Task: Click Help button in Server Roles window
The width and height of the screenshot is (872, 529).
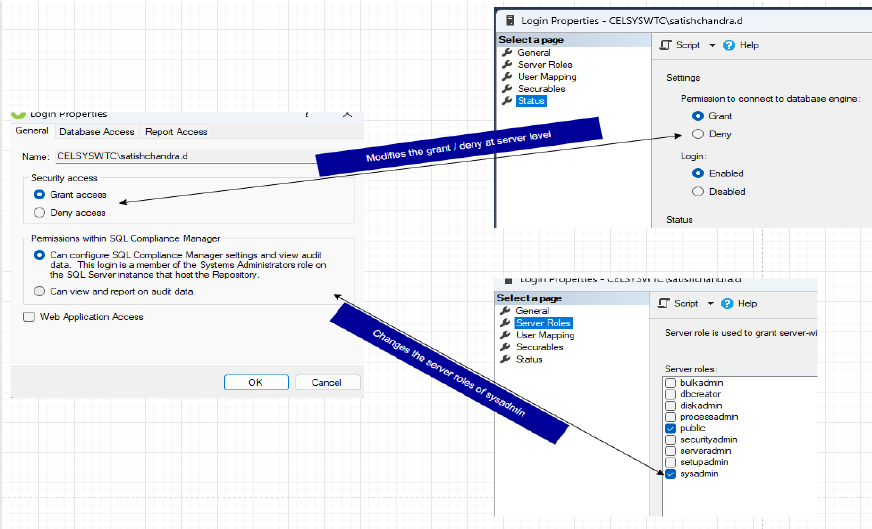Action: (x=740, y=303)
